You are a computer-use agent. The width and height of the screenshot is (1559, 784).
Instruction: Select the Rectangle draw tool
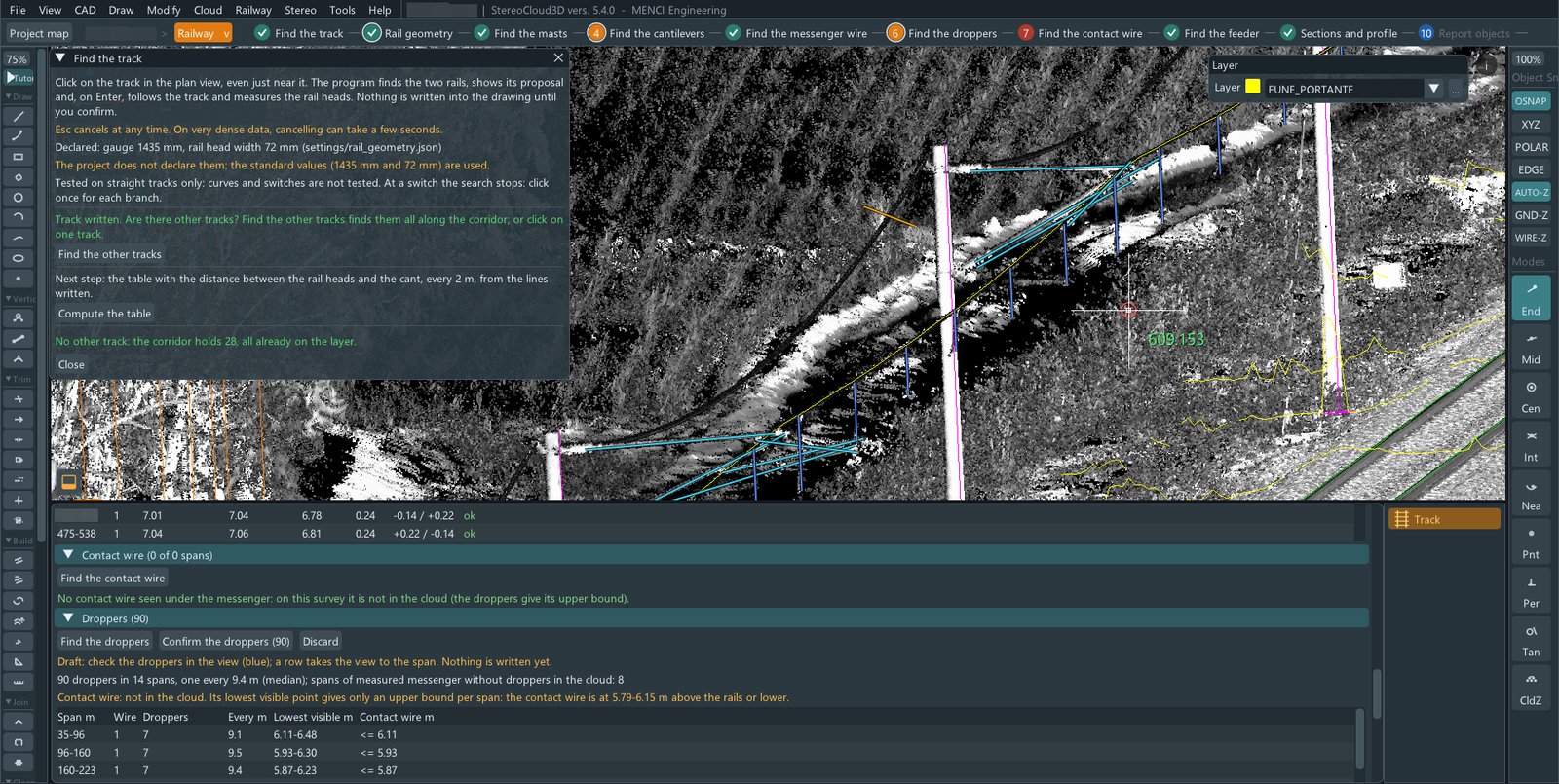19,157
